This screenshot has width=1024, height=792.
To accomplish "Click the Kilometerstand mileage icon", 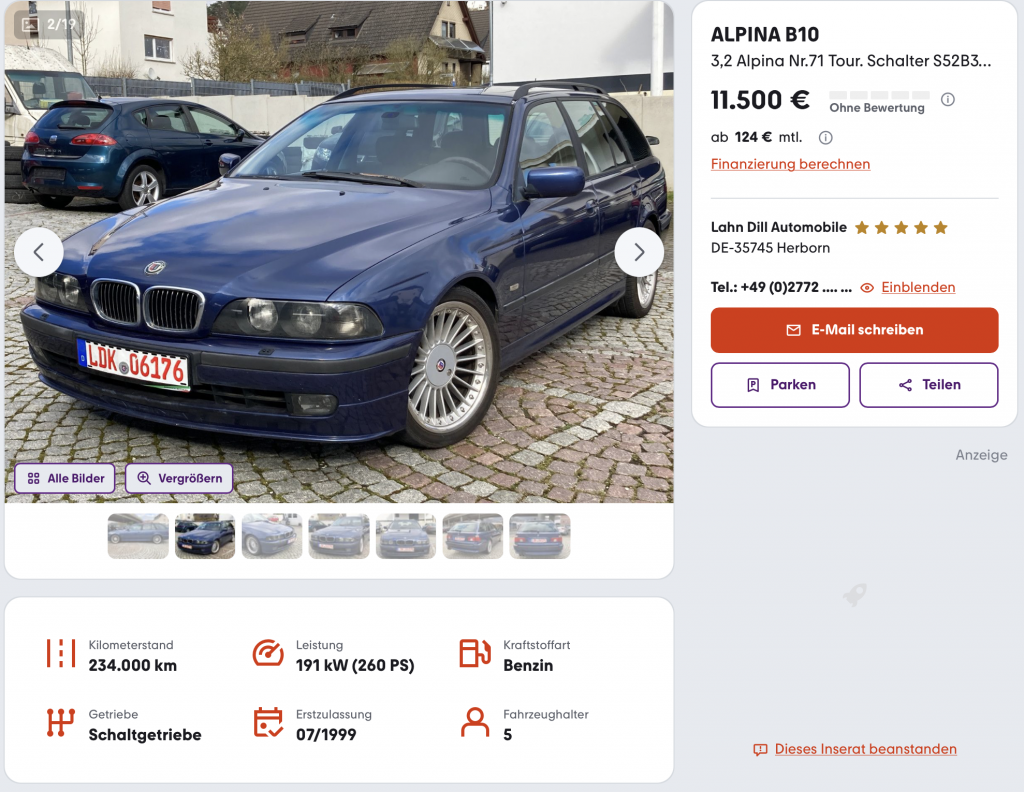I will pos(61,654).
